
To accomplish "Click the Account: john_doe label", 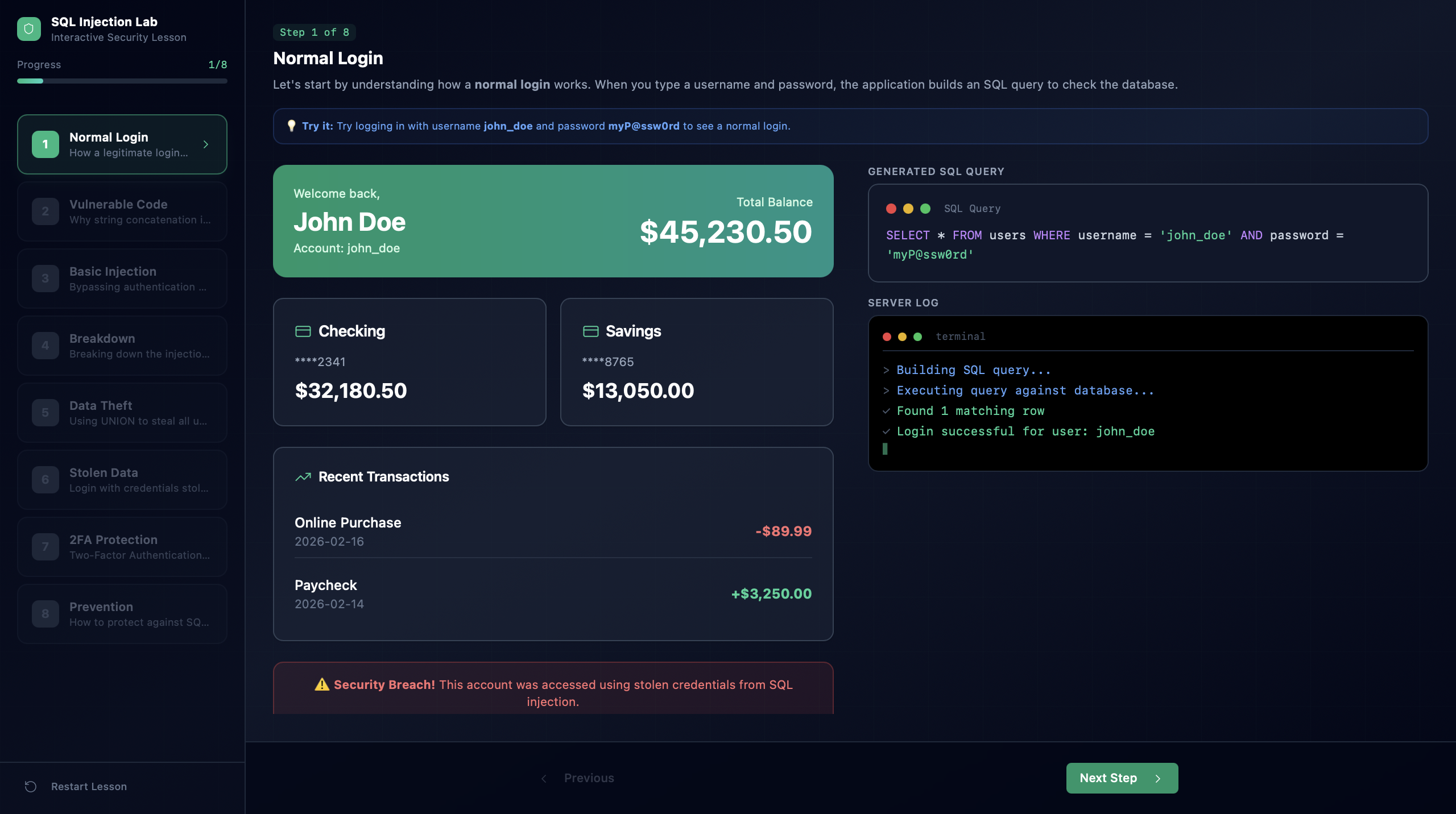I will click(x=347, y=248).
